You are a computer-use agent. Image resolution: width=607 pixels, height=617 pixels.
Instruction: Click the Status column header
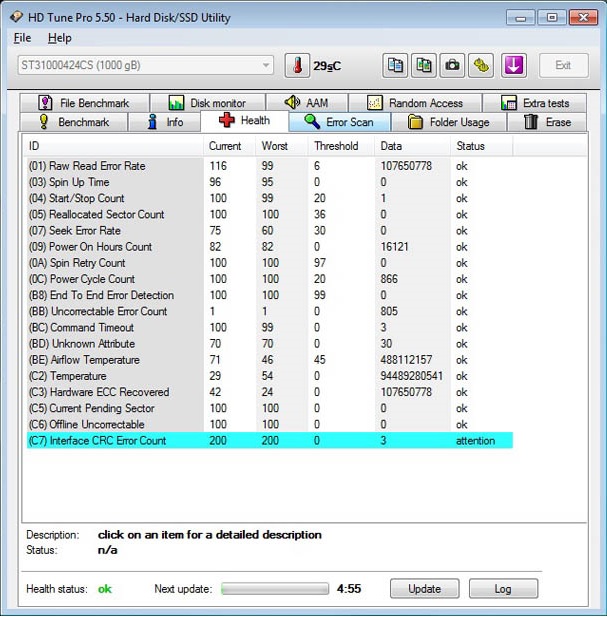(x=482, y=146)
